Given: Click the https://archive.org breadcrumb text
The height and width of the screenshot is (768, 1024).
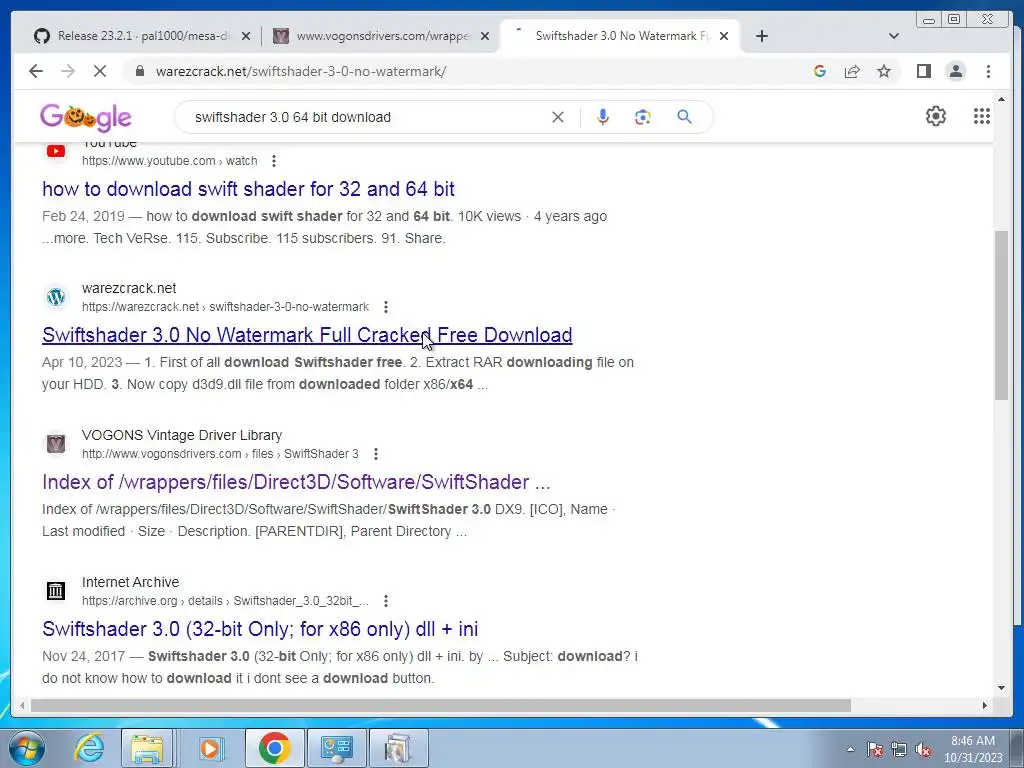Looking at the screenshot, I should 225,601.
